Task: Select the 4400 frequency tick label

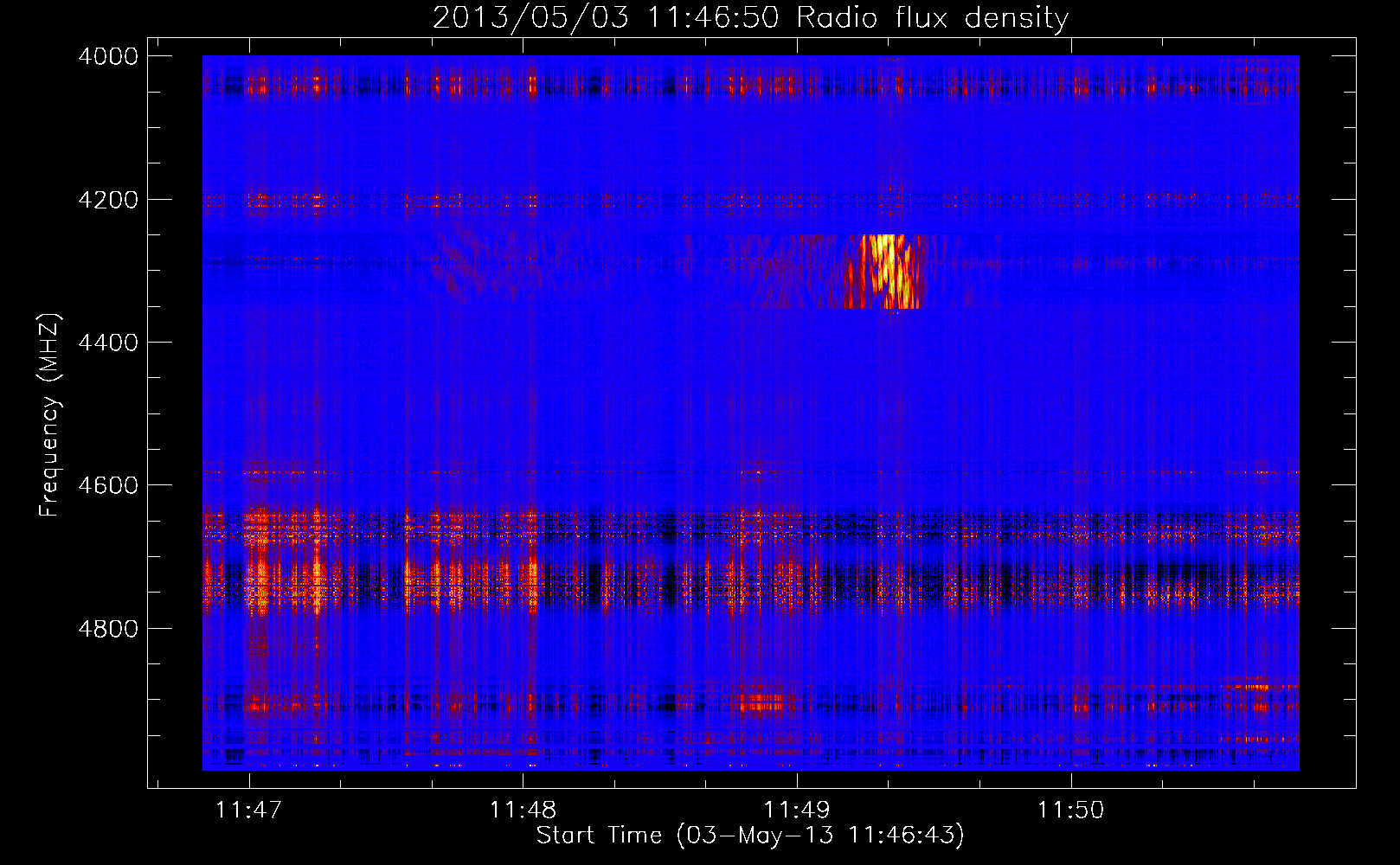Action: (x=108, y=343)
